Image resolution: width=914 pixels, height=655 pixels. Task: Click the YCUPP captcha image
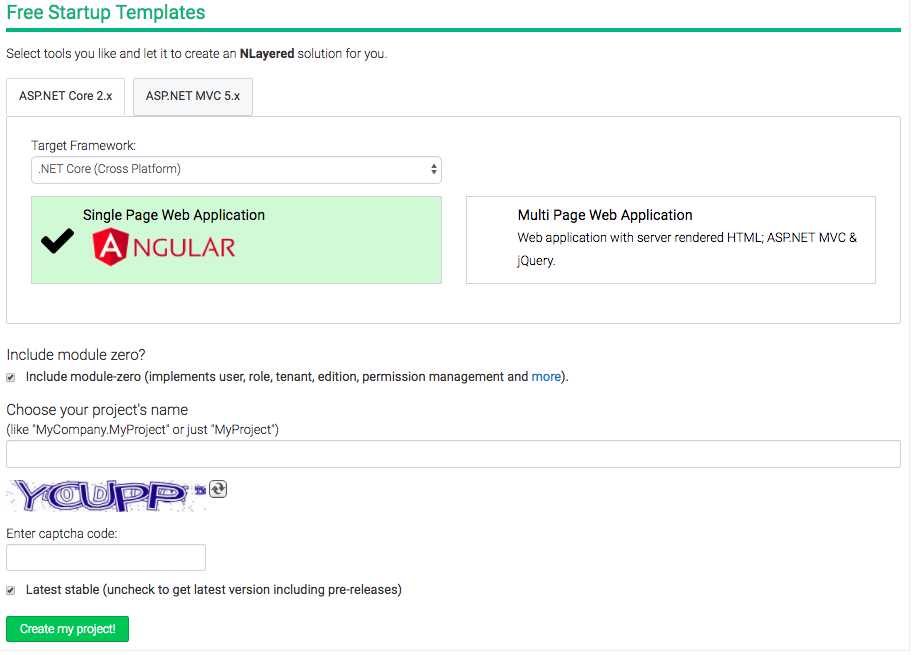point(106,495)
